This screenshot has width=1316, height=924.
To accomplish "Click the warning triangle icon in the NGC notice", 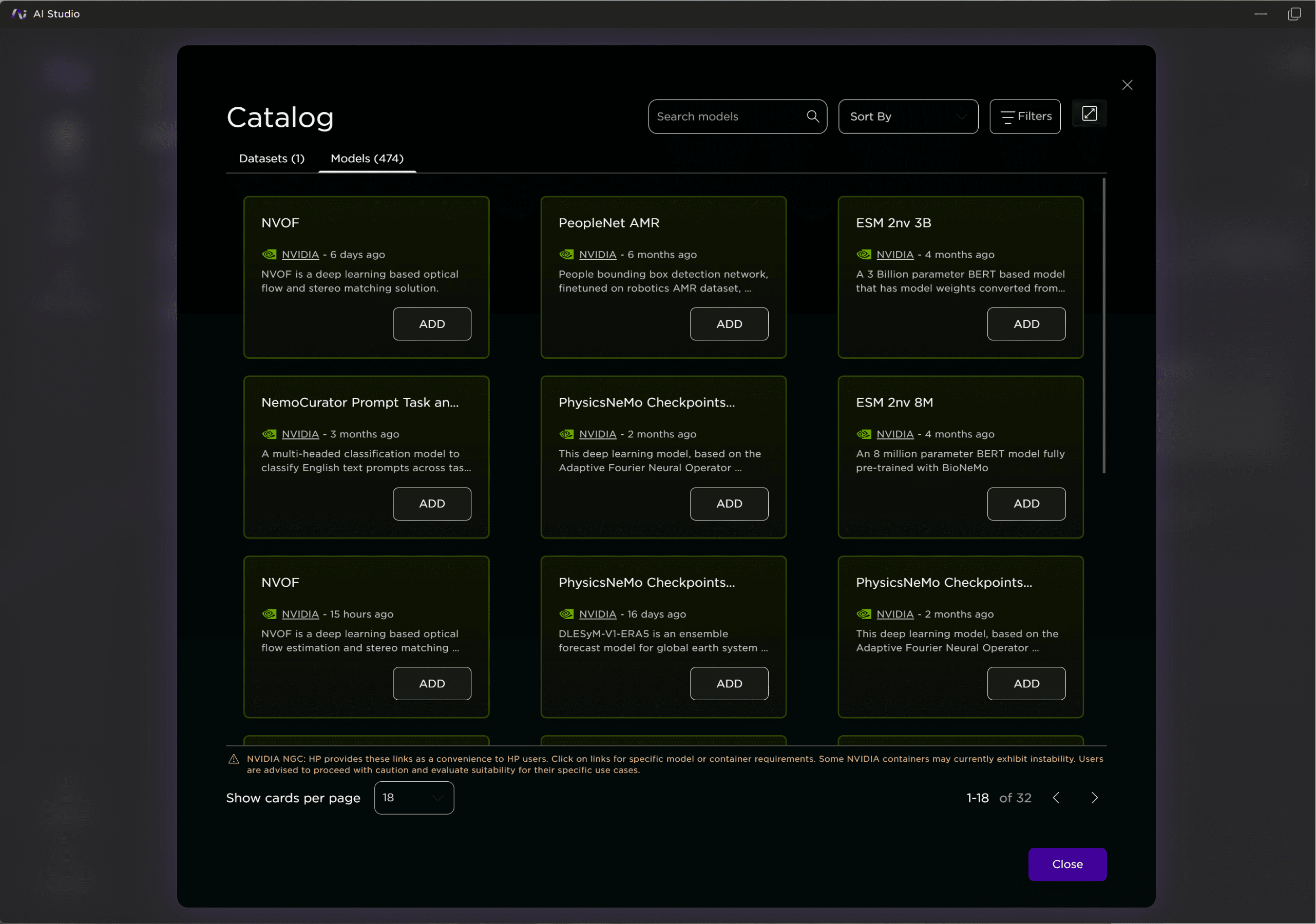I will 234,760.
